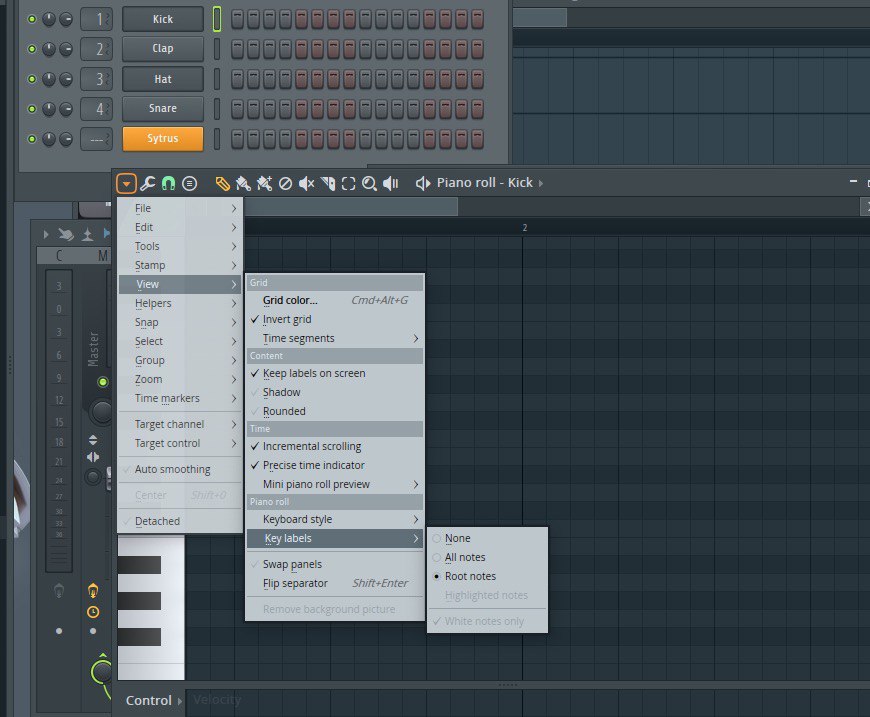Expand Mini piano roll preview submenu
The image size is (870, 717).
click(335, 484)
